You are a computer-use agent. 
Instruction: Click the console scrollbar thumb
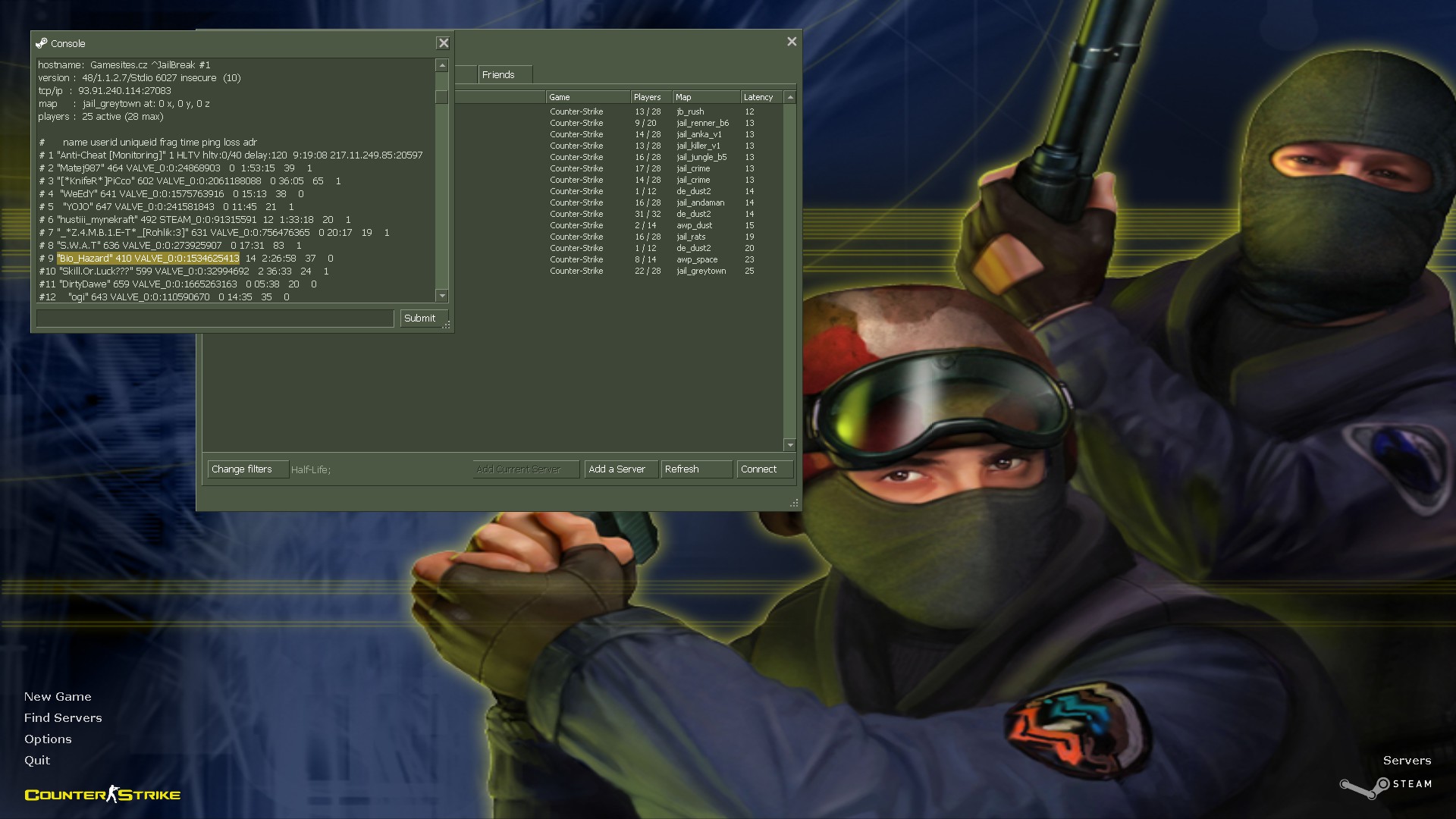click(441, 97)
